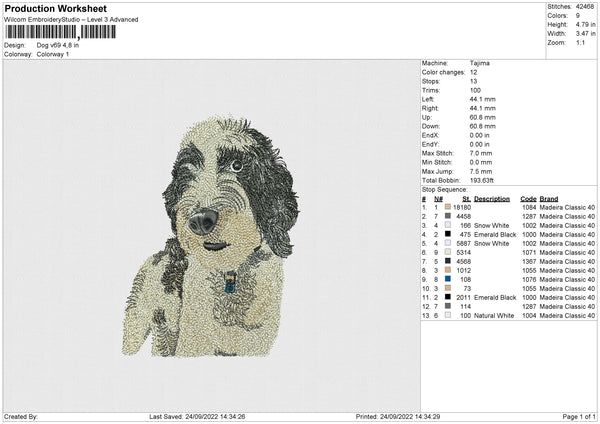Screen dimensions: 600x424
Task: Click thread code '1071' in row 6
Action: pyautogui.click(x=529, y=252)
